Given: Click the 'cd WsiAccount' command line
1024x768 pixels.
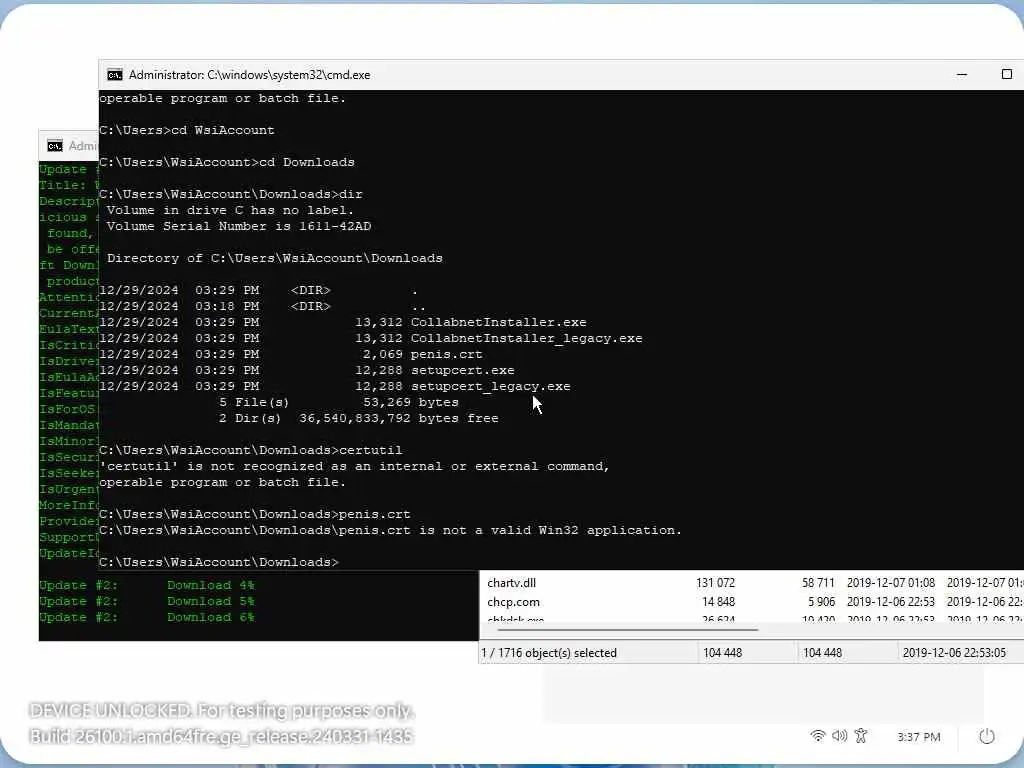Looking at the screenshot, I should click(x=187, y=130).
